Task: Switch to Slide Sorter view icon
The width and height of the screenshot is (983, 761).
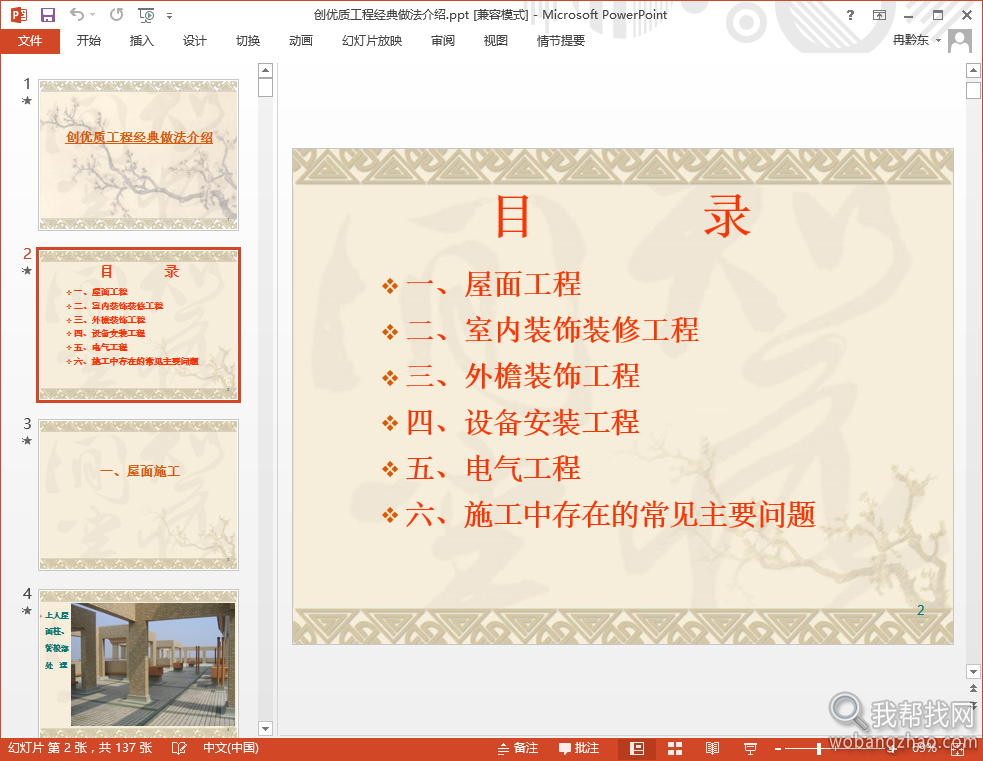Action: pyautogui.click(x=675, y=748)
